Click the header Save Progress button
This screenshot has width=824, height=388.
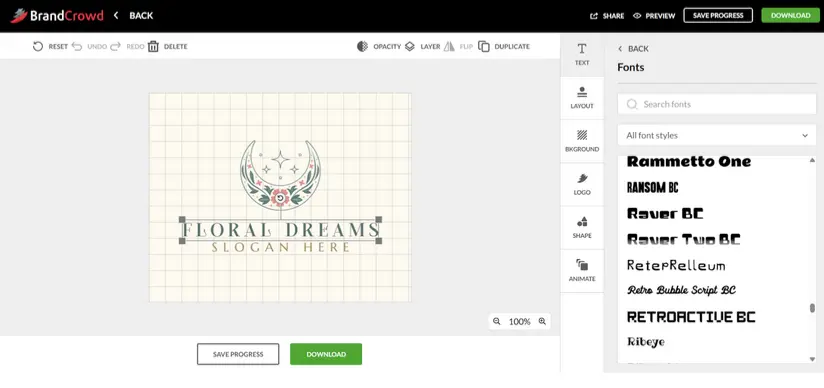click(718, 15)
